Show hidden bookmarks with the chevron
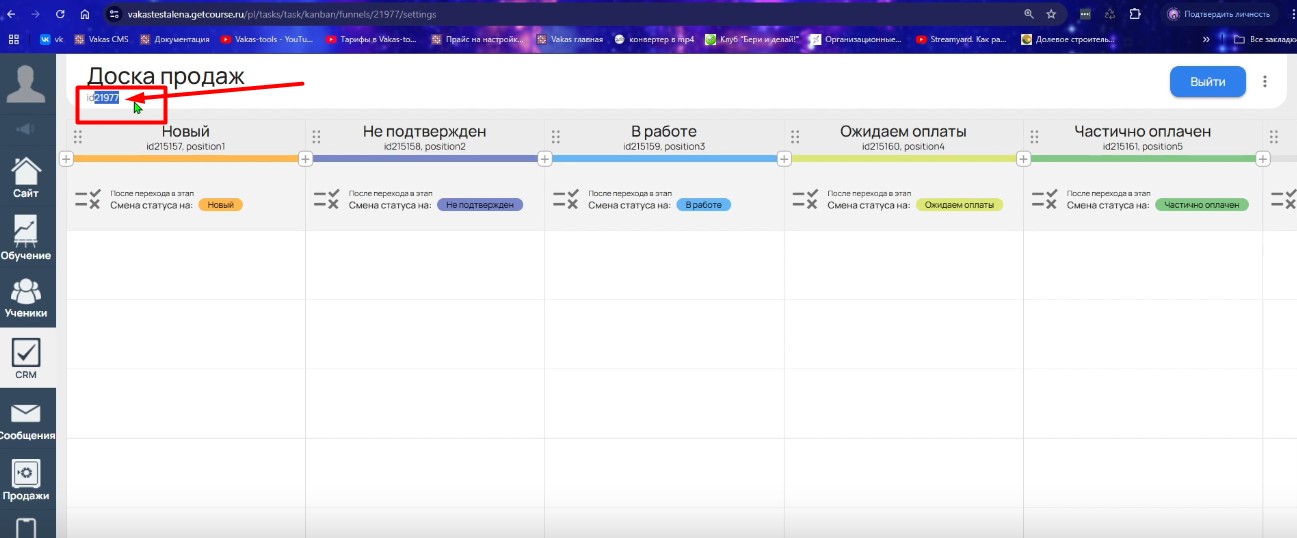Viewport: 1297px width, 538px height. 1206,40
